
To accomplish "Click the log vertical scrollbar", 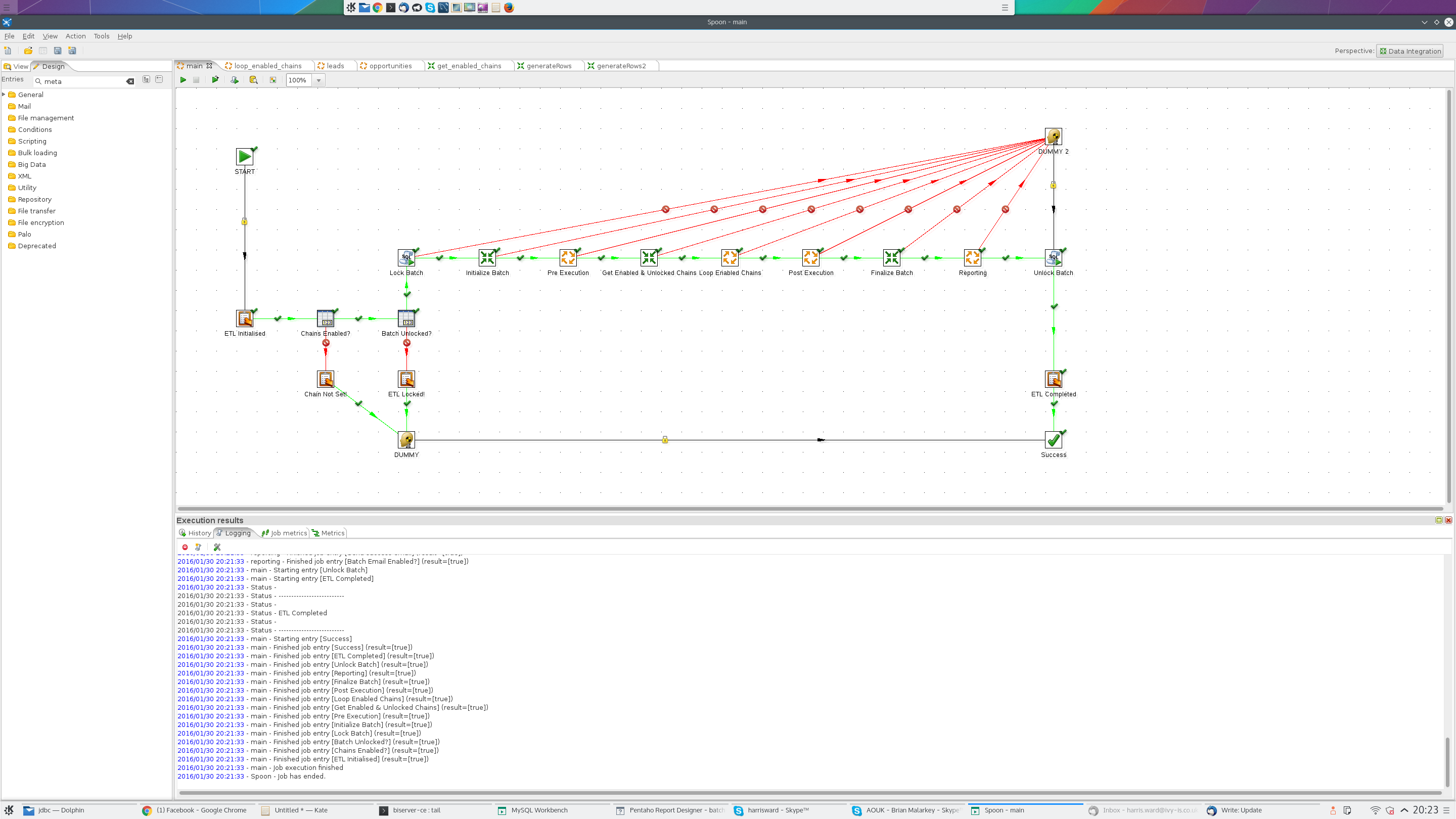I will coord(1447,761).
